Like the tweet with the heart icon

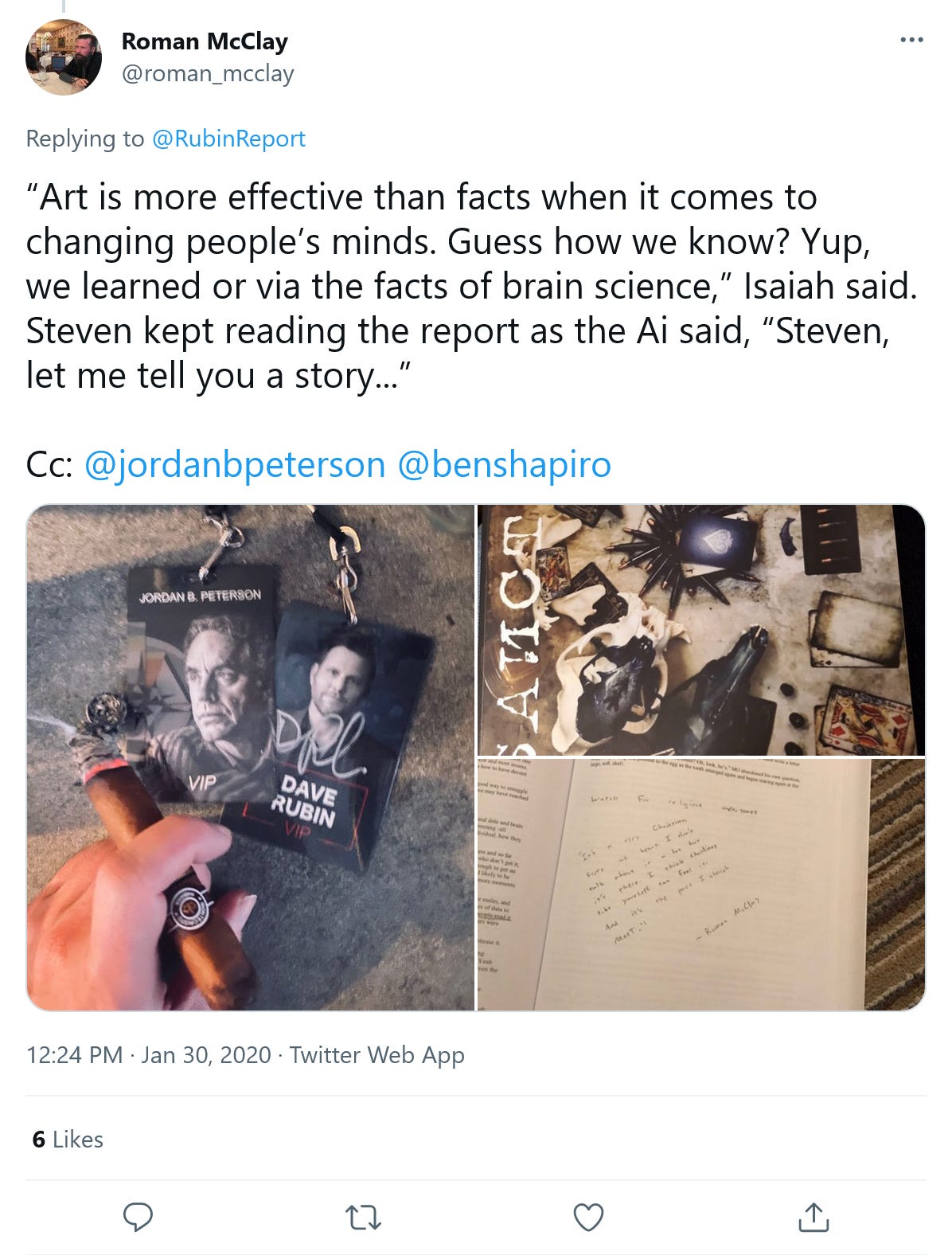click(588, 1217)
